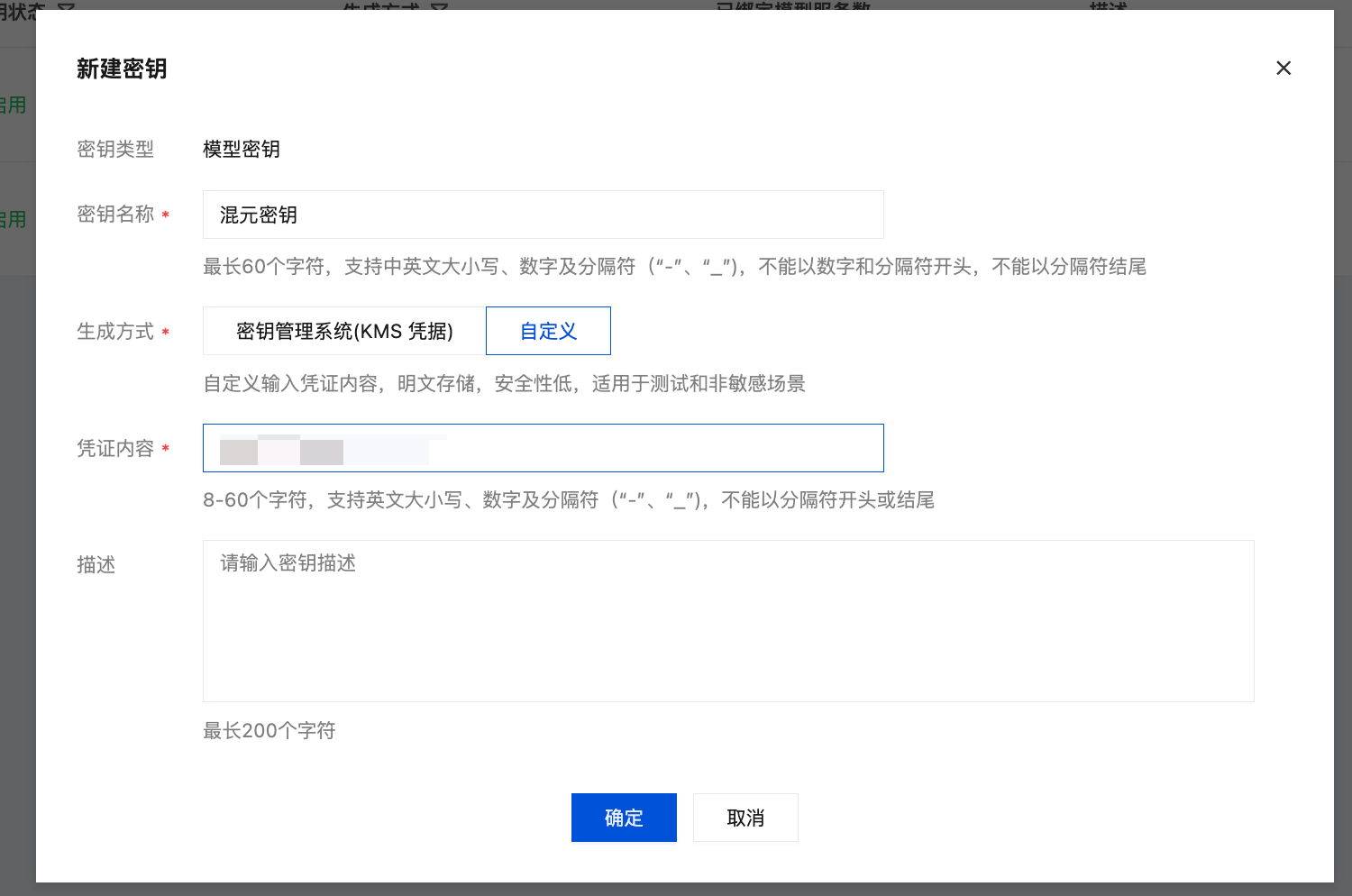Click the 密钥类型 field label
Screen dimensions: 1352x896
tap(115, 150)
